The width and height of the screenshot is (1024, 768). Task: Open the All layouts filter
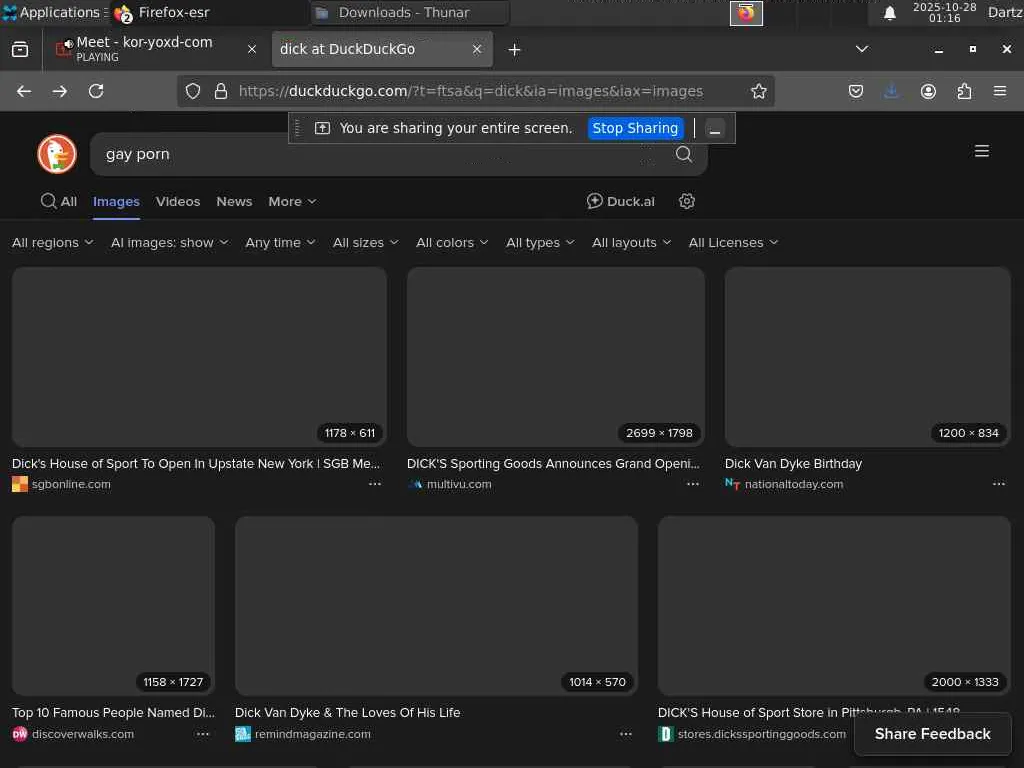pyautogui.click(x=631, y=243)
